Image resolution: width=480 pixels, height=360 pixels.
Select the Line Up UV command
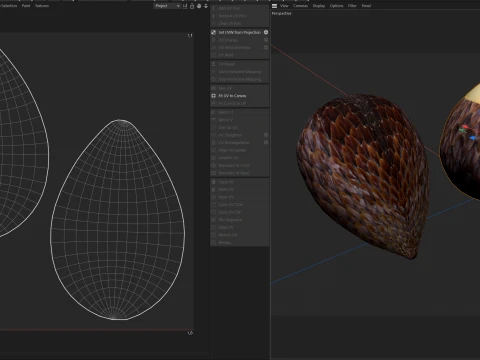pyautogui.click(x=239, y=128)
